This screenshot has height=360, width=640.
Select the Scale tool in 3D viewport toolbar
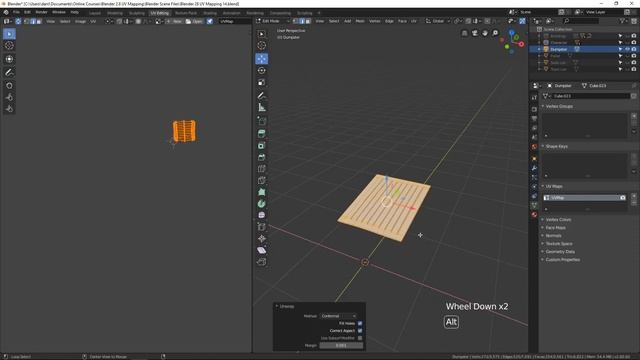(x=262, y=82)
